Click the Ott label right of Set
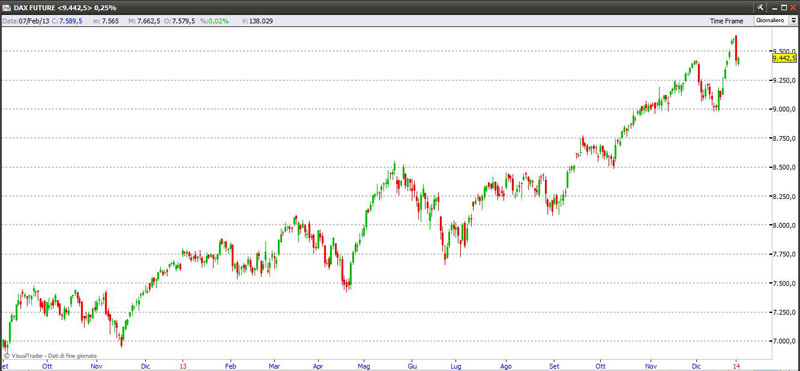800x371 pixels. point(601,366)
